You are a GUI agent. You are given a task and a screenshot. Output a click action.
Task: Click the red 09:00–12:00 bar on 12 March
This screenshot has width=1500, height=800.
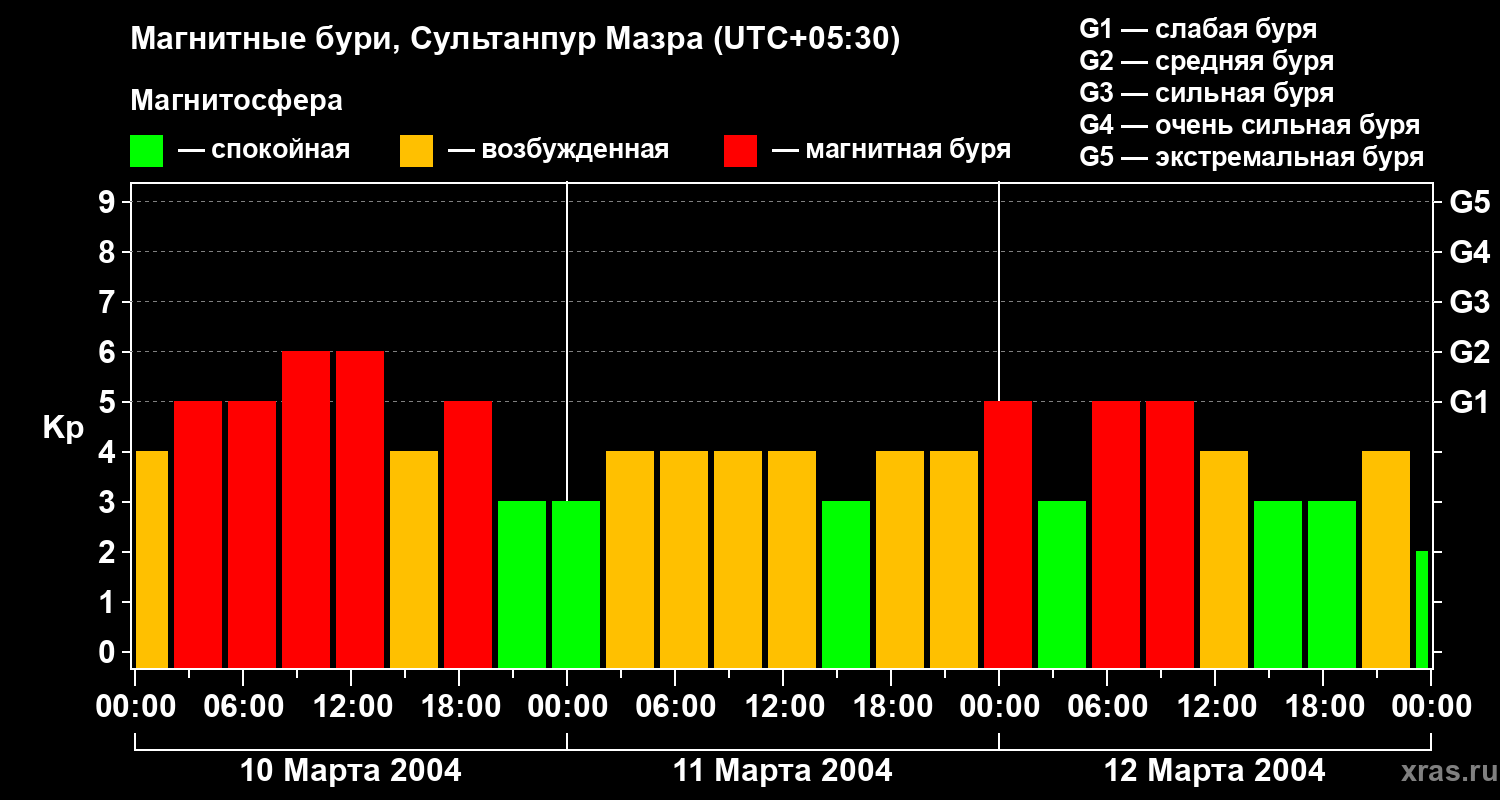coord(1170,534)
